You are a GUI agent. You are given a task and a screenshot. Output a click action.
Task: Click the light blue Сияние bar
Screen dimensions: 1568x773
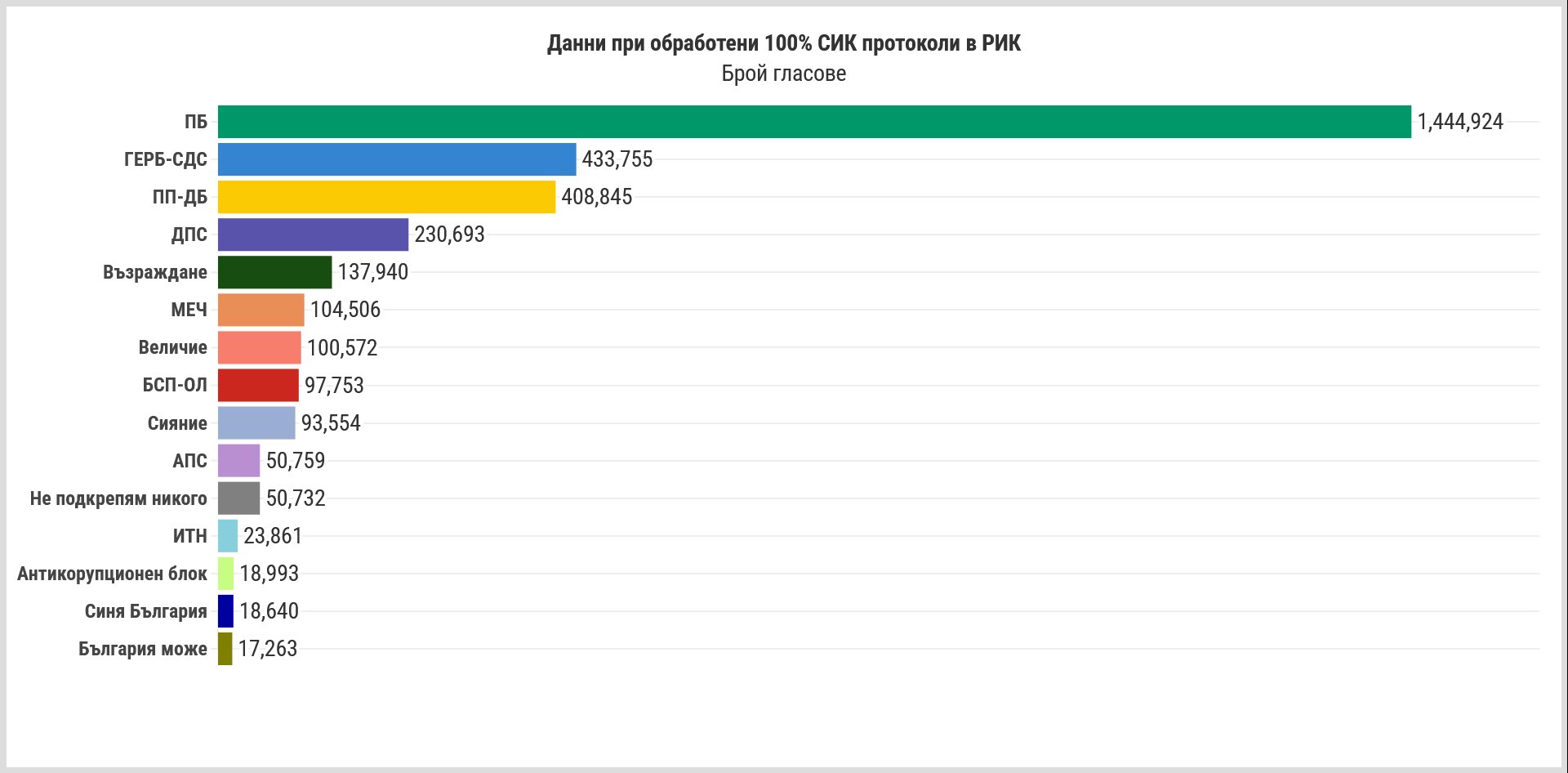[x=256, y=423]
